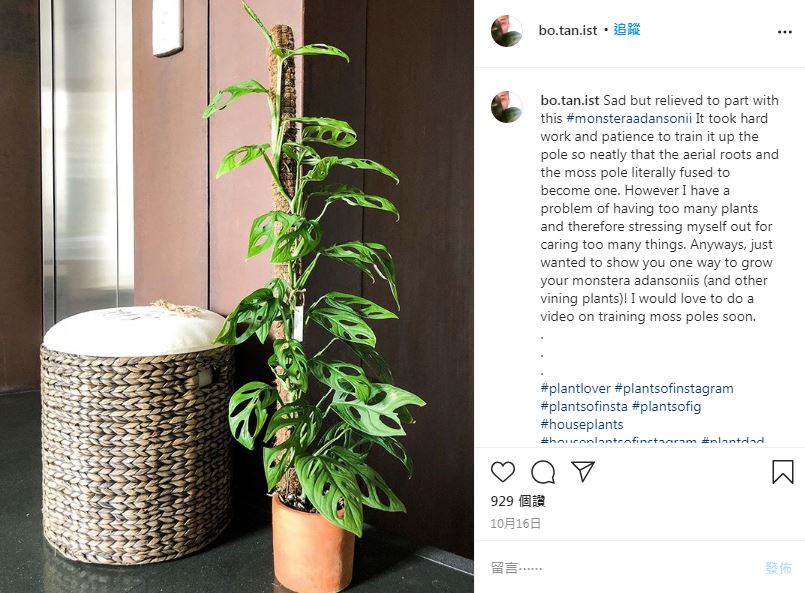Like the post with the heart icon
The width and height of the screenshot is (805, 593).
click(x=503, y=472)
